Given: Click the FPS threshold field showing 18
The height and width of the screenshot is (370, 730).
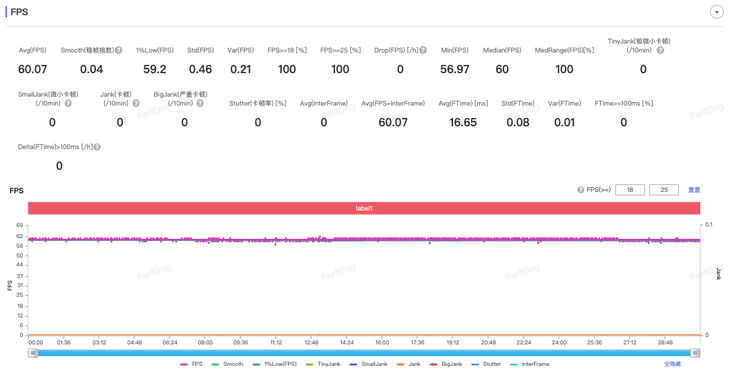Looking at the screenshot, I should coord(630,190).
